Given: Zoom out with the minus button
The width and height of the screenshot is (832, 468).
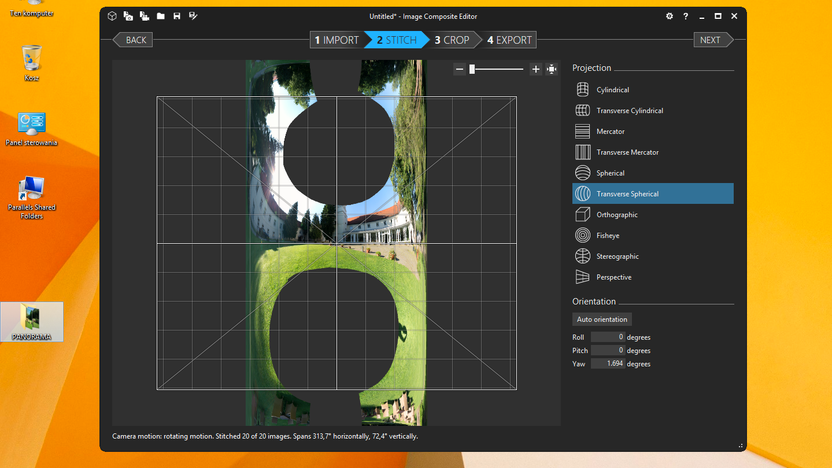Looking at the screenshot, I should tap(460, 69).
